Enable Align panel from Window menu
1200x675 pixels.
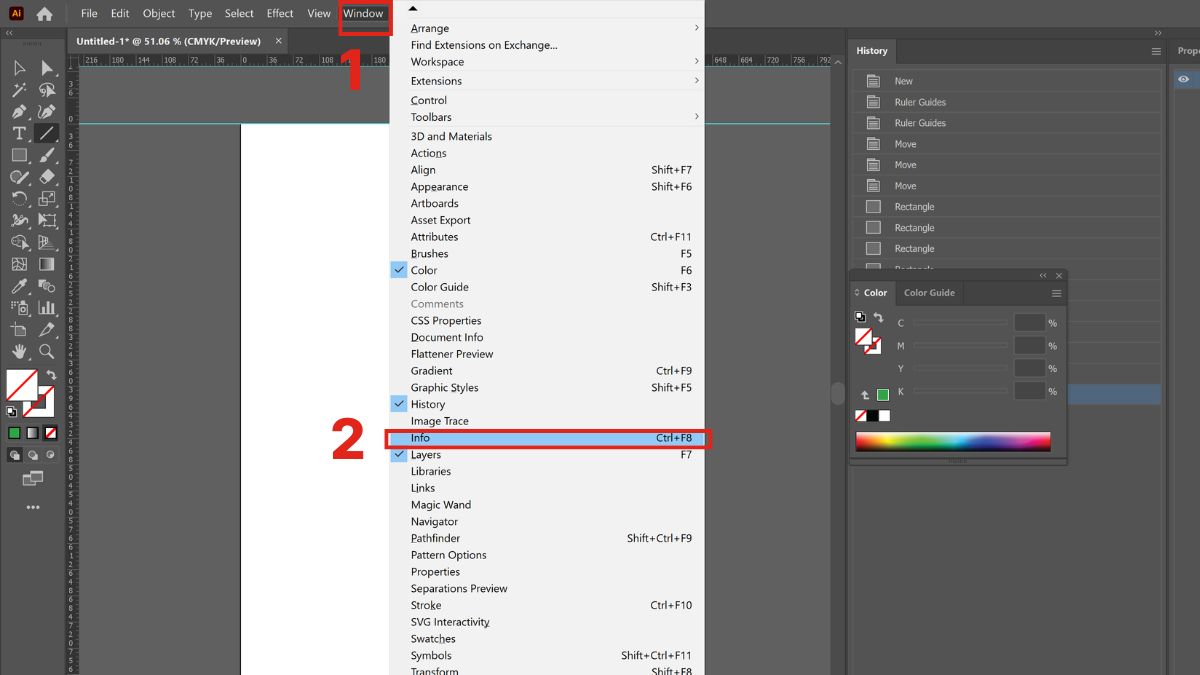[547, 170]
